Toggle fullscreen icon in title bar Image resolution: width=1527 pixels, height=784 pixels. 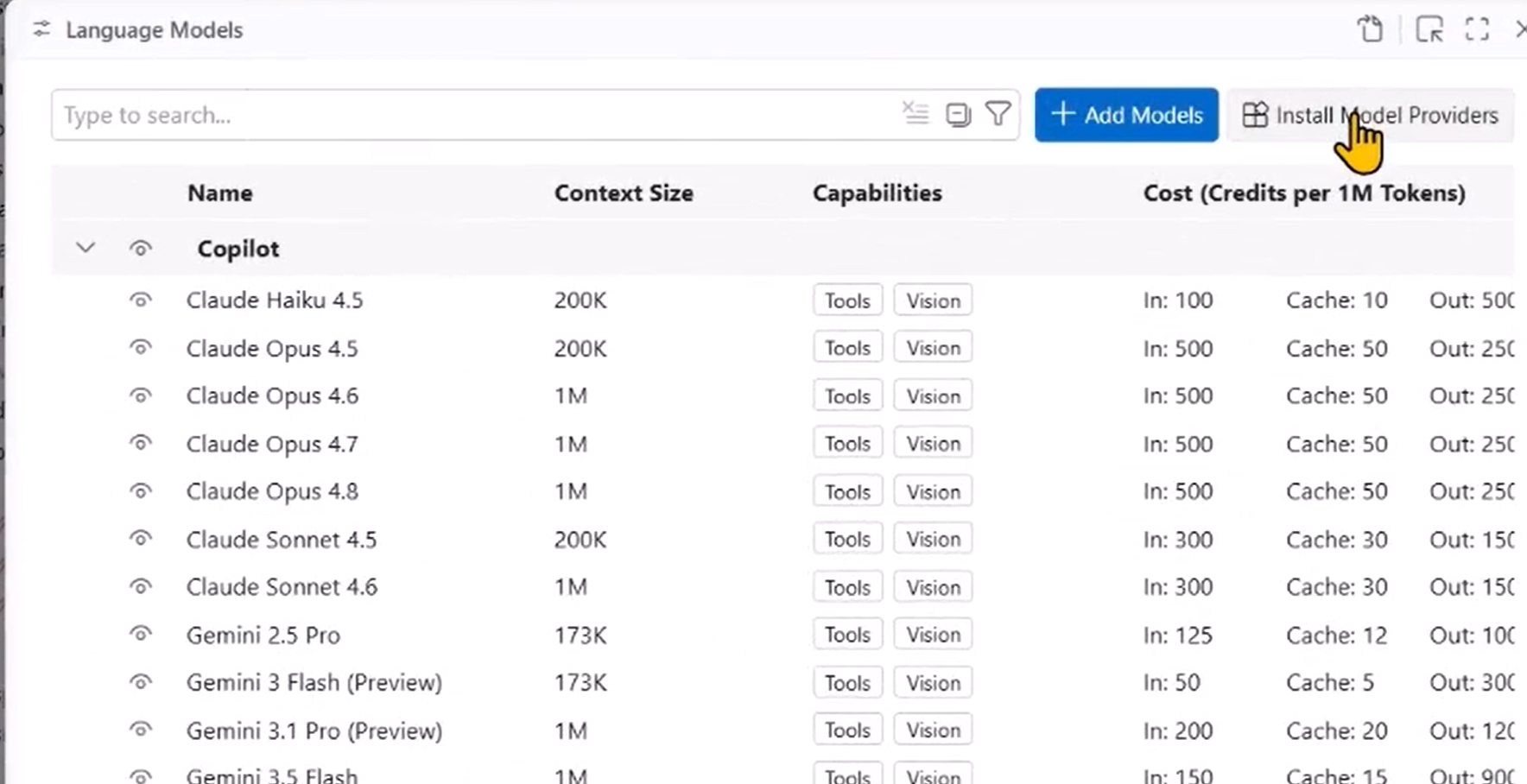[x=1477, y=28]
